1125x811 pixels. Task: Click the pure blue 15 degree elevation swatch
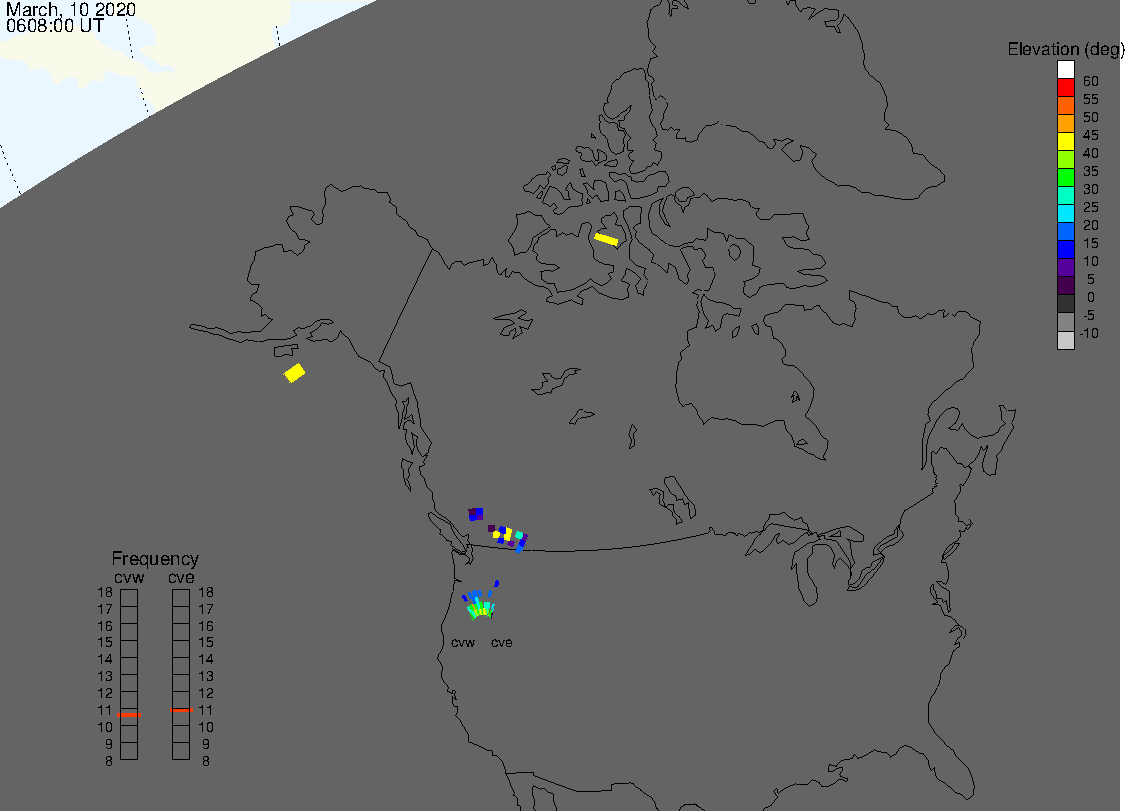click(1065, 249)
